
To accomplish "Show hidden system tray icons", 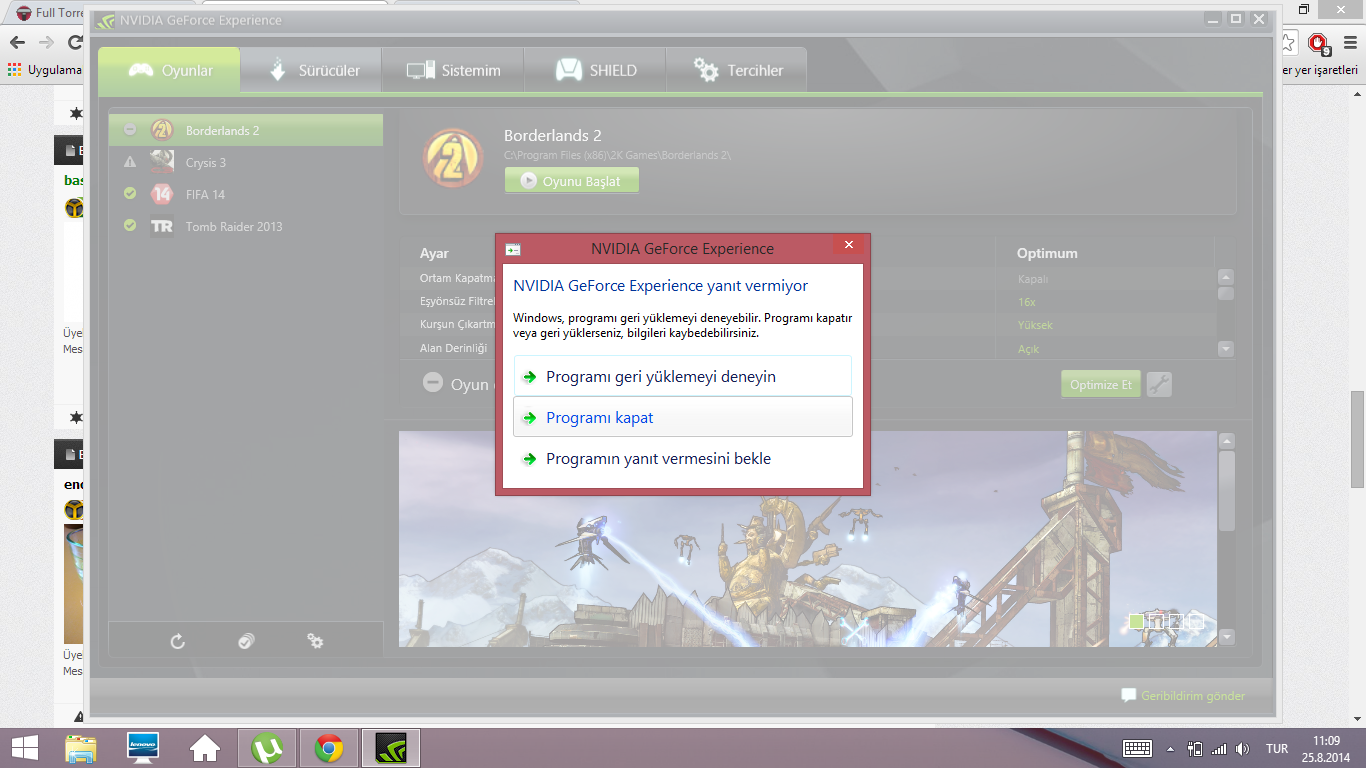I will 1170,748.
